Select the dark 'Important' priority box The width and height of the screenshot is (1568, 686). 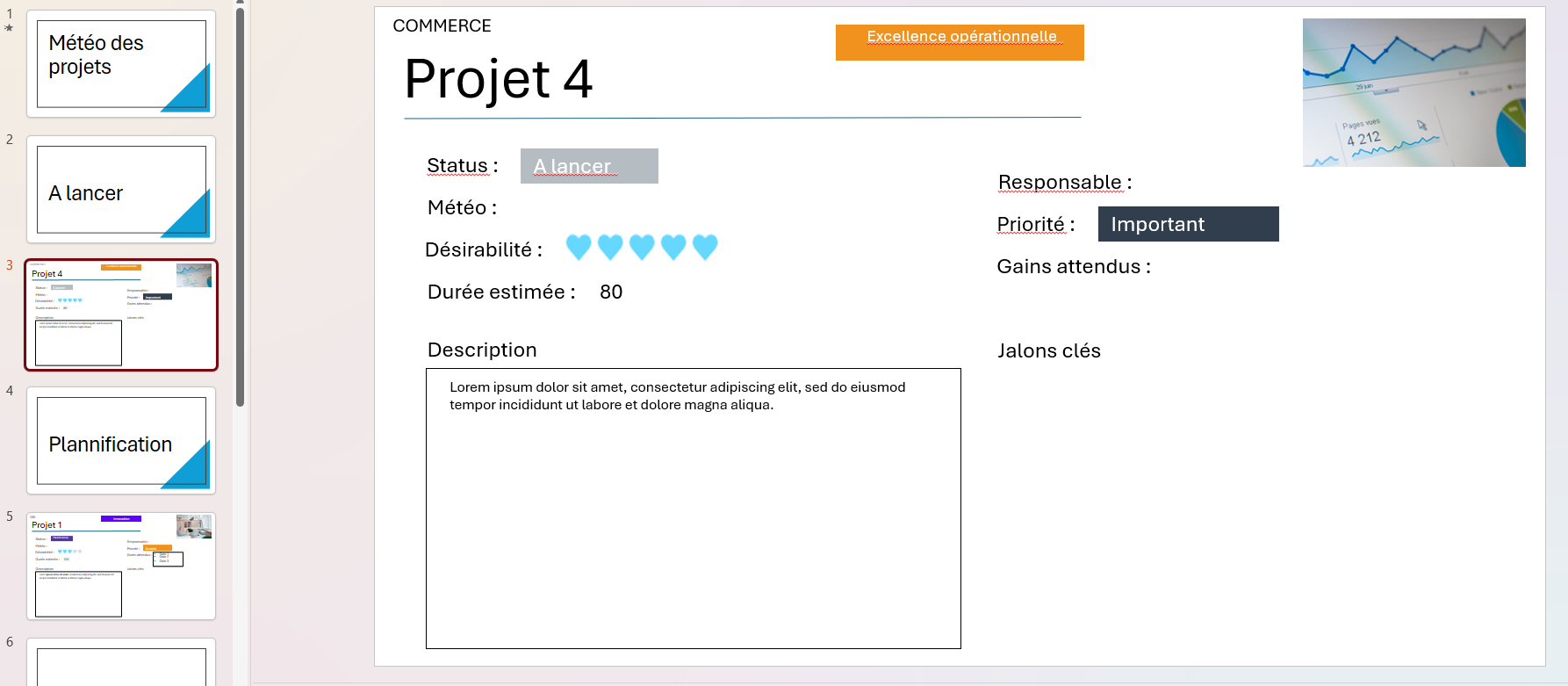(1188, 224)
